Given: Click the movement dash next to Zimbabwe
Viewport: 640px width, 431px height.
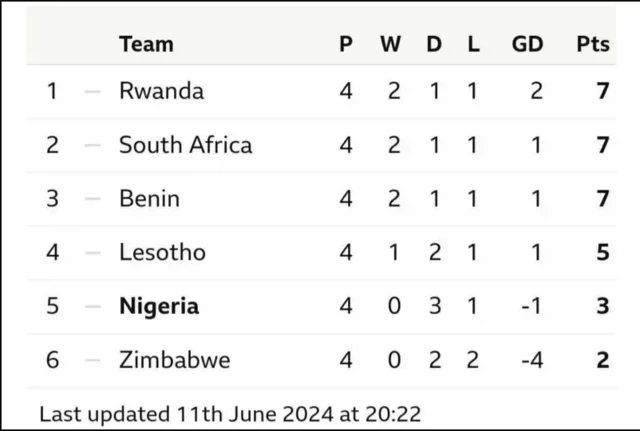Looking at the screenshot, I should [x=93, y=359].
